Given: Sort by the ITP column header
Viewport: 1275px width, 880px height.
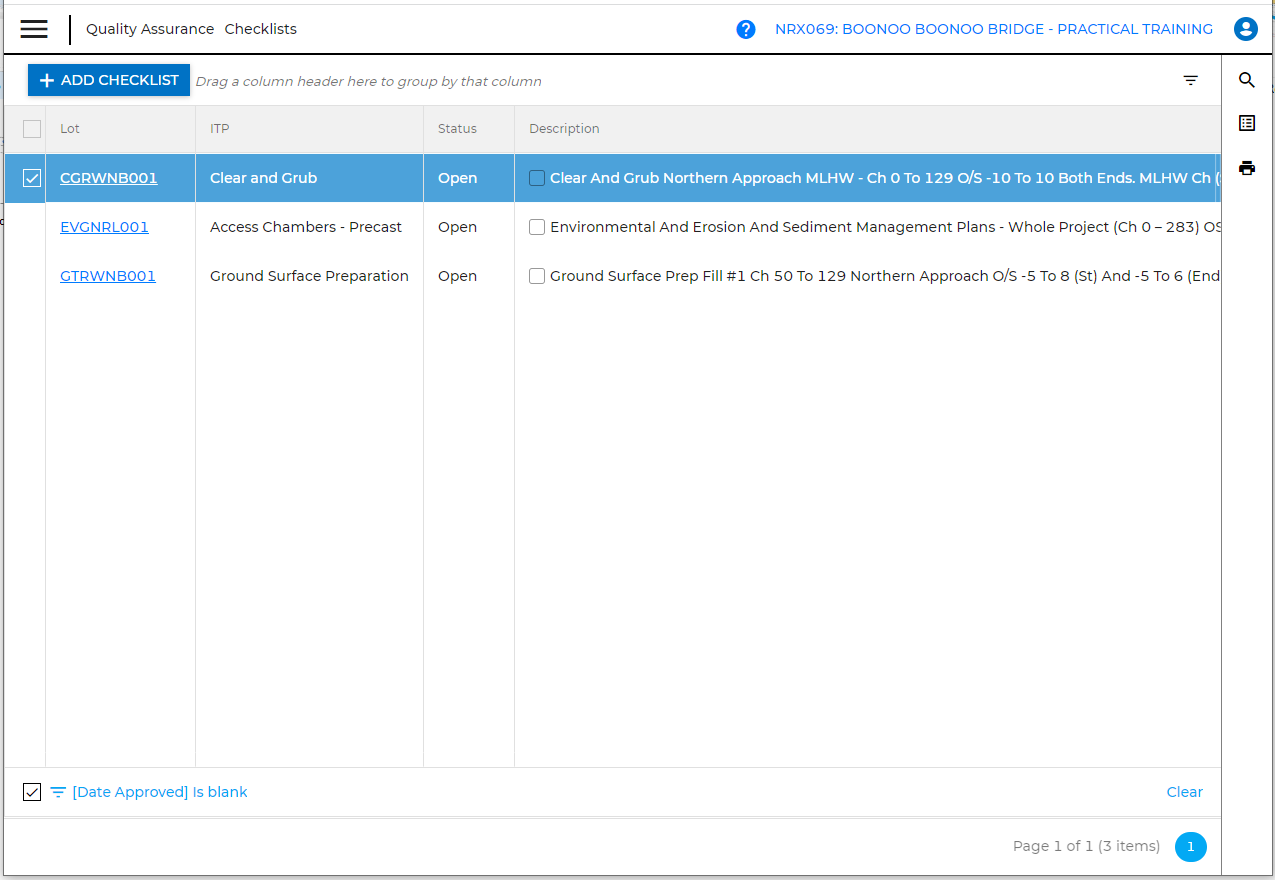Looking at the screenshot, I should (x=220, y=129).
